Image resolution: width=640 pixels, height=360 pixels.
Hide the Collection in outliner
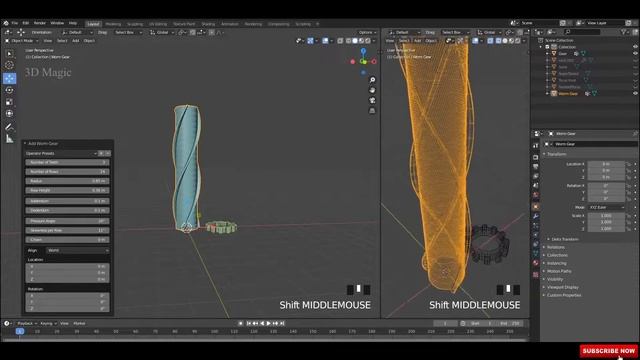click(x=635, y=47)
